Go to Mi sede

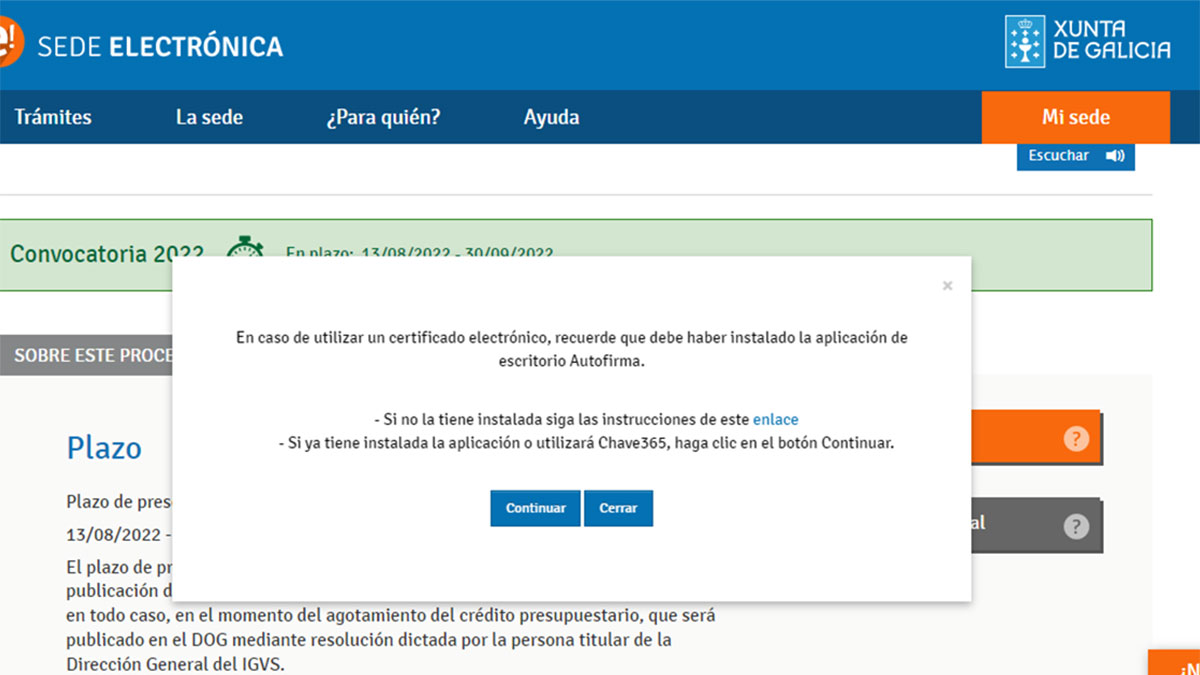tap(1075, 117)
